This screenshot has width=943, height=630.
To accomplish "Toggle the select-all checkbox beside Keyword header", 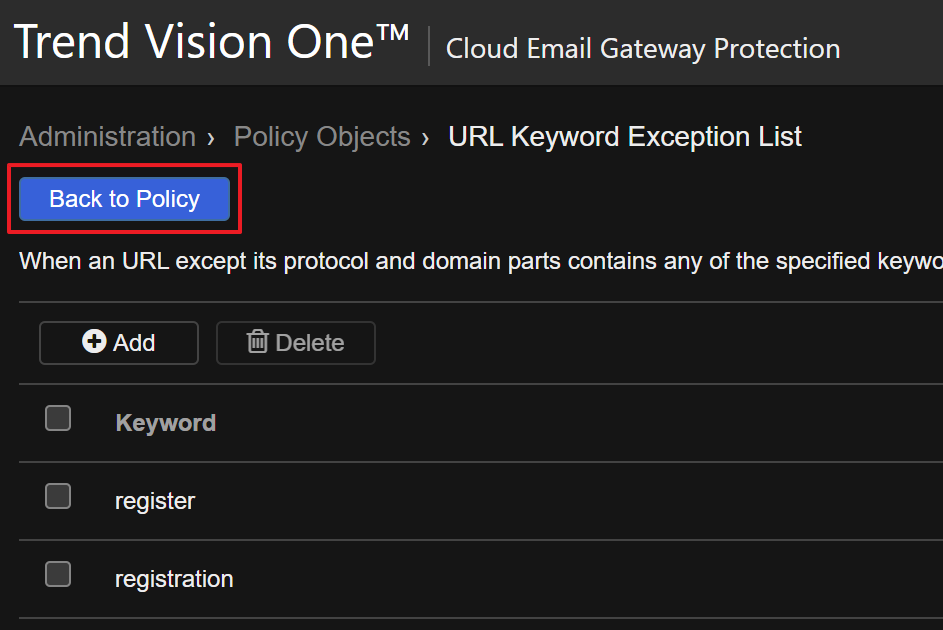I will point(58,418).
